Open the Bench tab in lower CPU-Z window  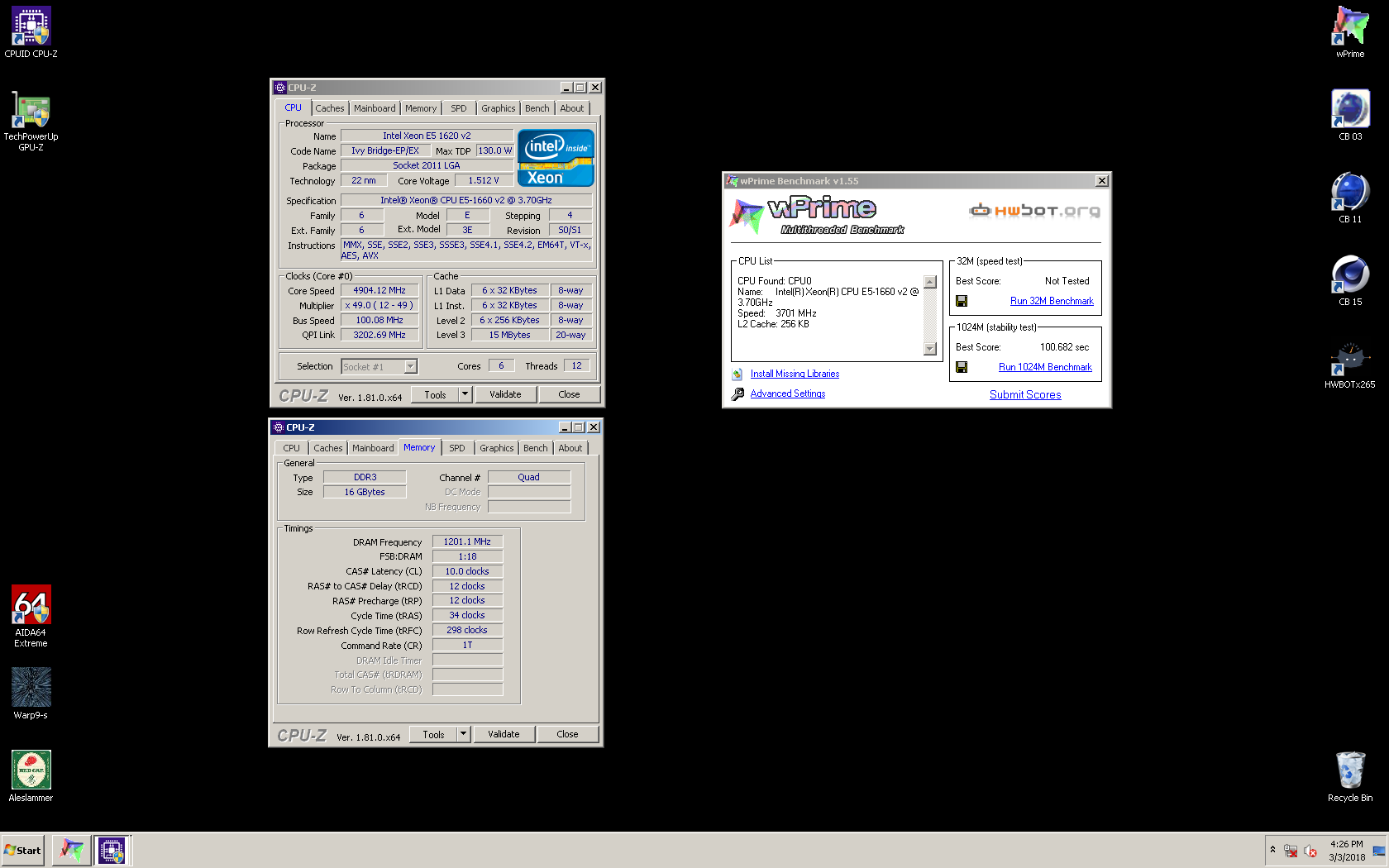coord(535,448)
